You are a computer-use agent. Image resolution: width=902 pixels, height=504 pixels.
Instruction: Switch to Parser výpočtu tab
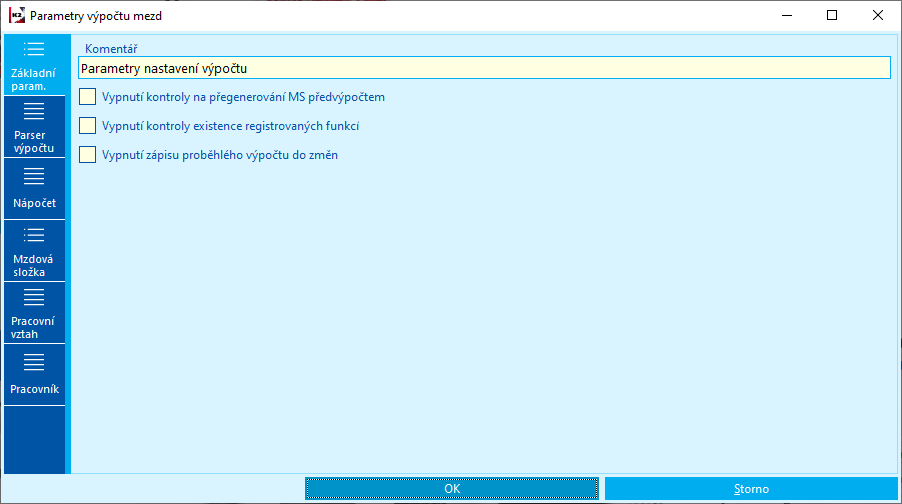[x=35, y=127]
